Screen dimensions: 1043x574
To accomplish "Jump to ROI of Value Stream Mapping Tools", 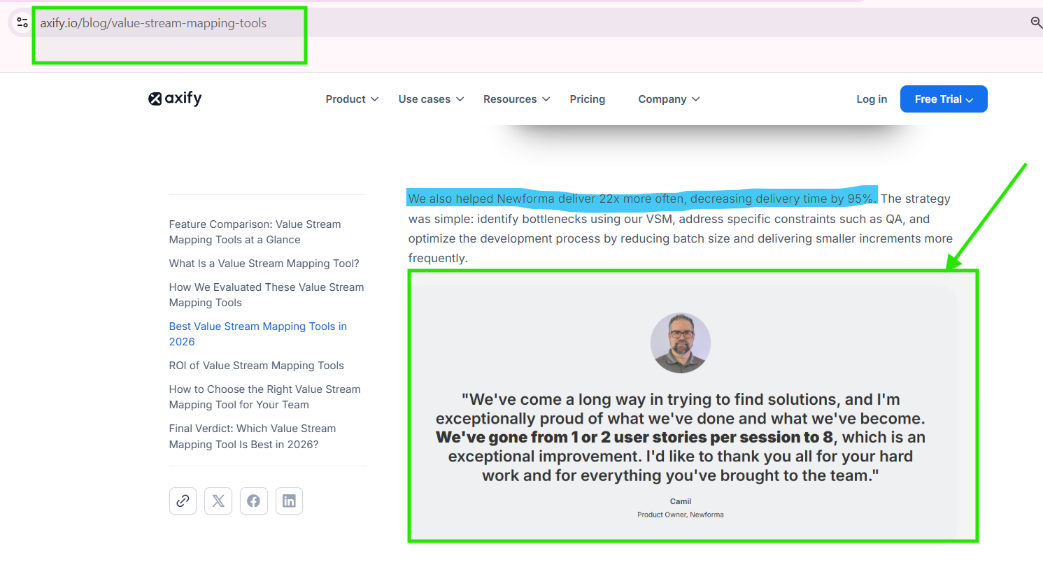I will (x=256, y=365).
